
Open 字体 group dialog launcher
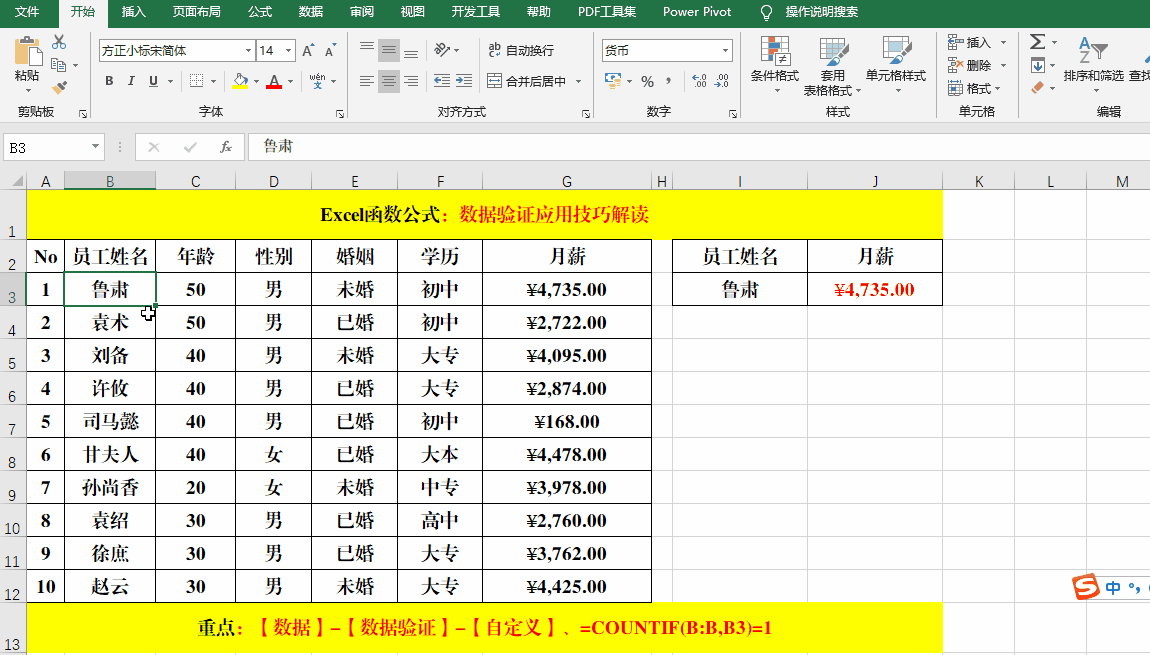[x=340, y=114]
